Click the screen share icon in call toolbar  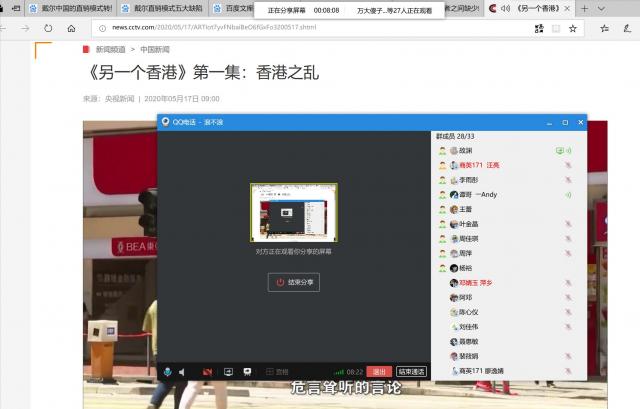click(x=229, y=371)
